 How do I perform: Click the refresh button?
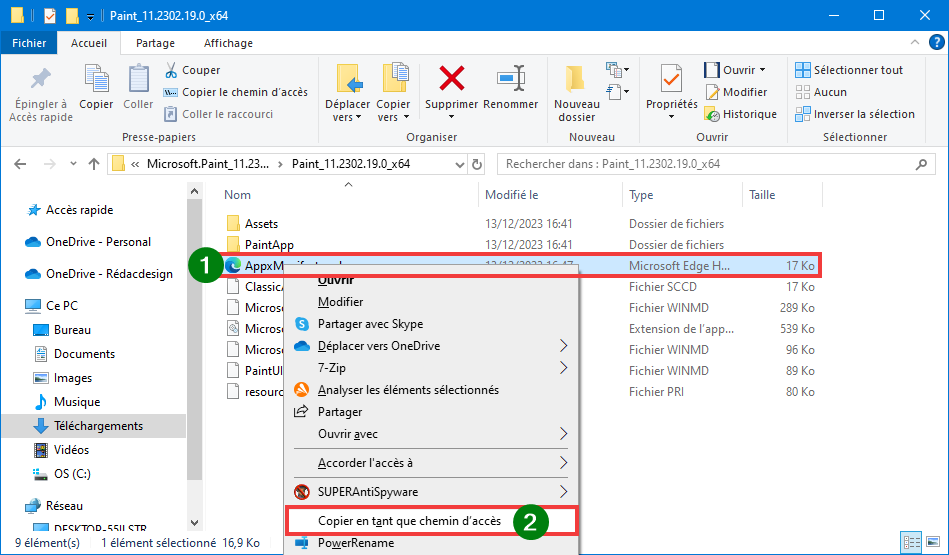[477, 164]
